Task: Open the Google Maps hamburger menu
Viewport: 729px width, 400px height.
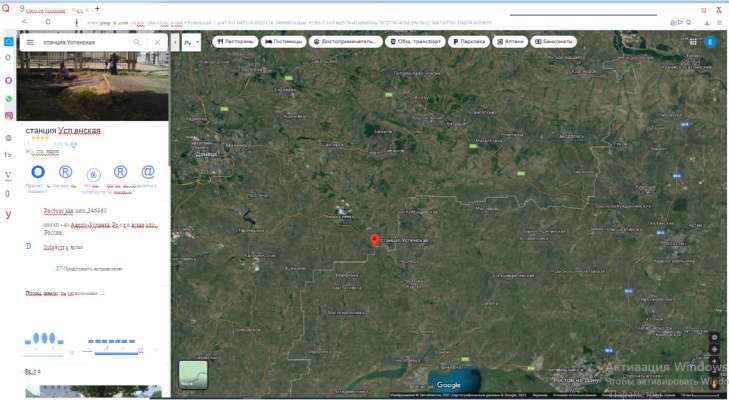Action: (30, 43)
